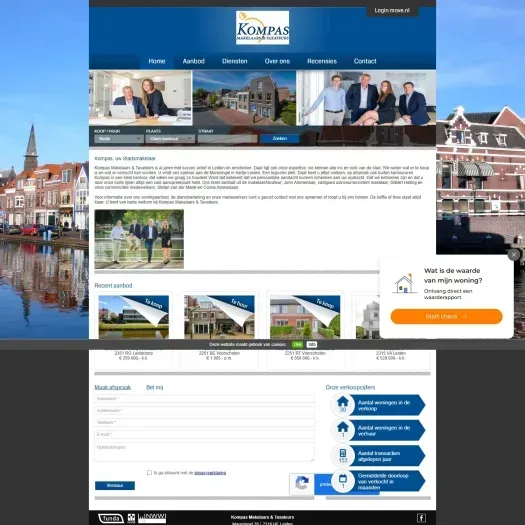
Task: Focus the Opmerkingen text area
Action: coord(205,452)
